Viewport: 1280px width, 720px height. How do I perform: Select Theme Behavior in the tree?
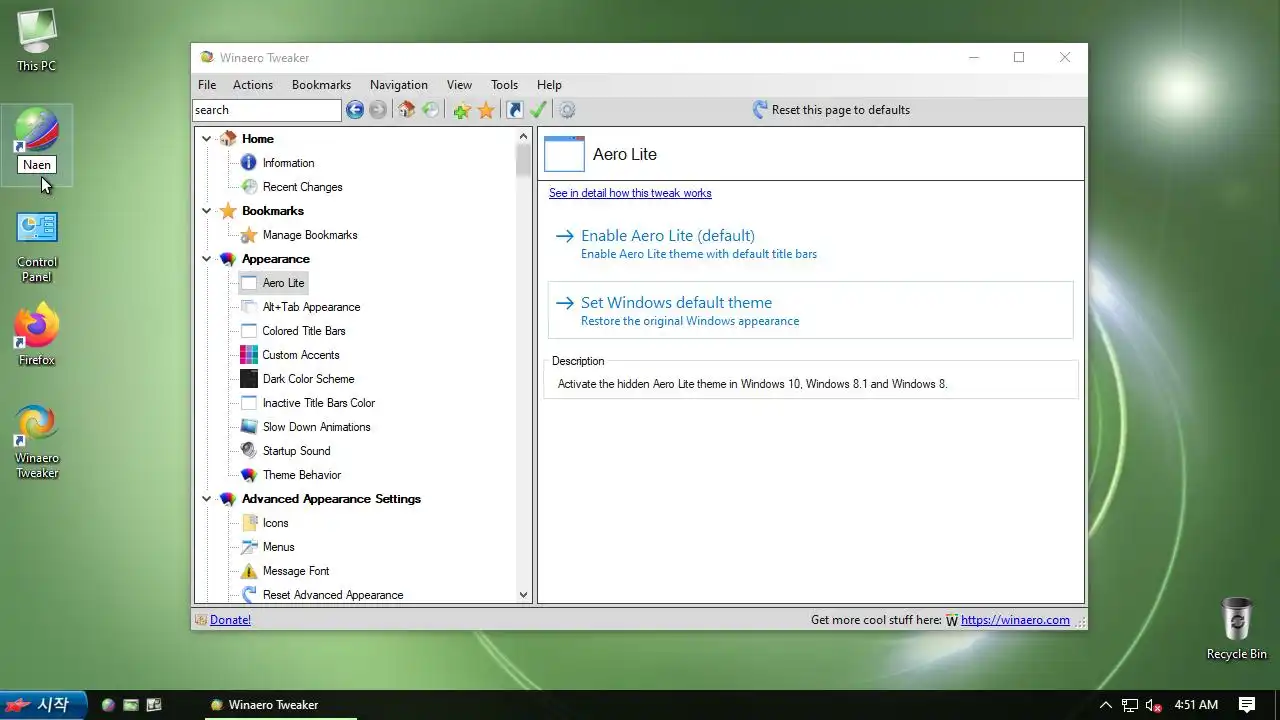click(302, 475)
